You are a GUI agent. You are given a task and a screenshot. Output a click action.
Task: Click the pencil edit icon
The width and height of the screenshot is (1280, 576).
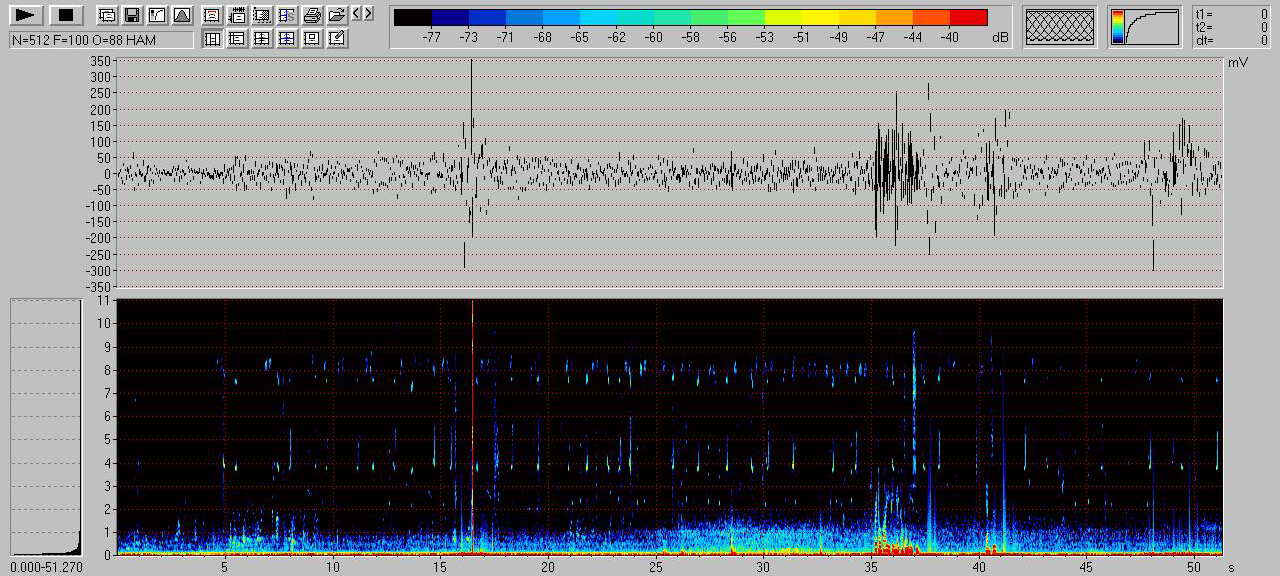[x=337, y=39]
